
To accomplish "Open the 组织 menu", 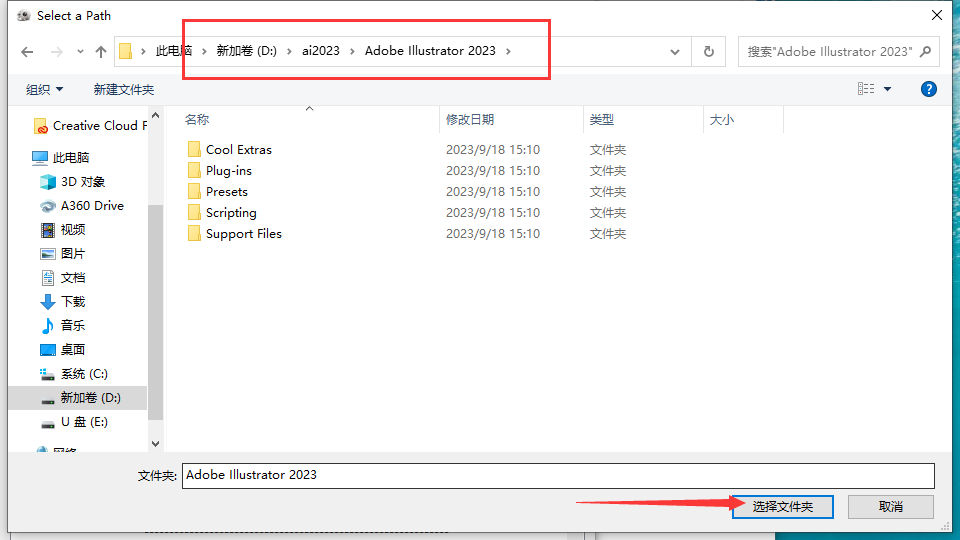I will [x=44, y=89].
